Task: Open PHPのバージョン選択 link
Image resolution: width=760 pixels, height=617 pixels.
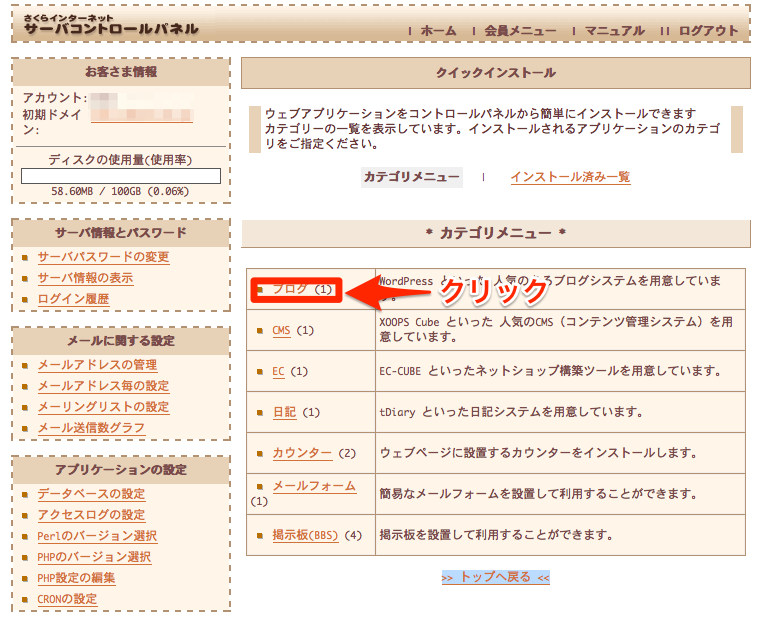Action: pos(94,557)
